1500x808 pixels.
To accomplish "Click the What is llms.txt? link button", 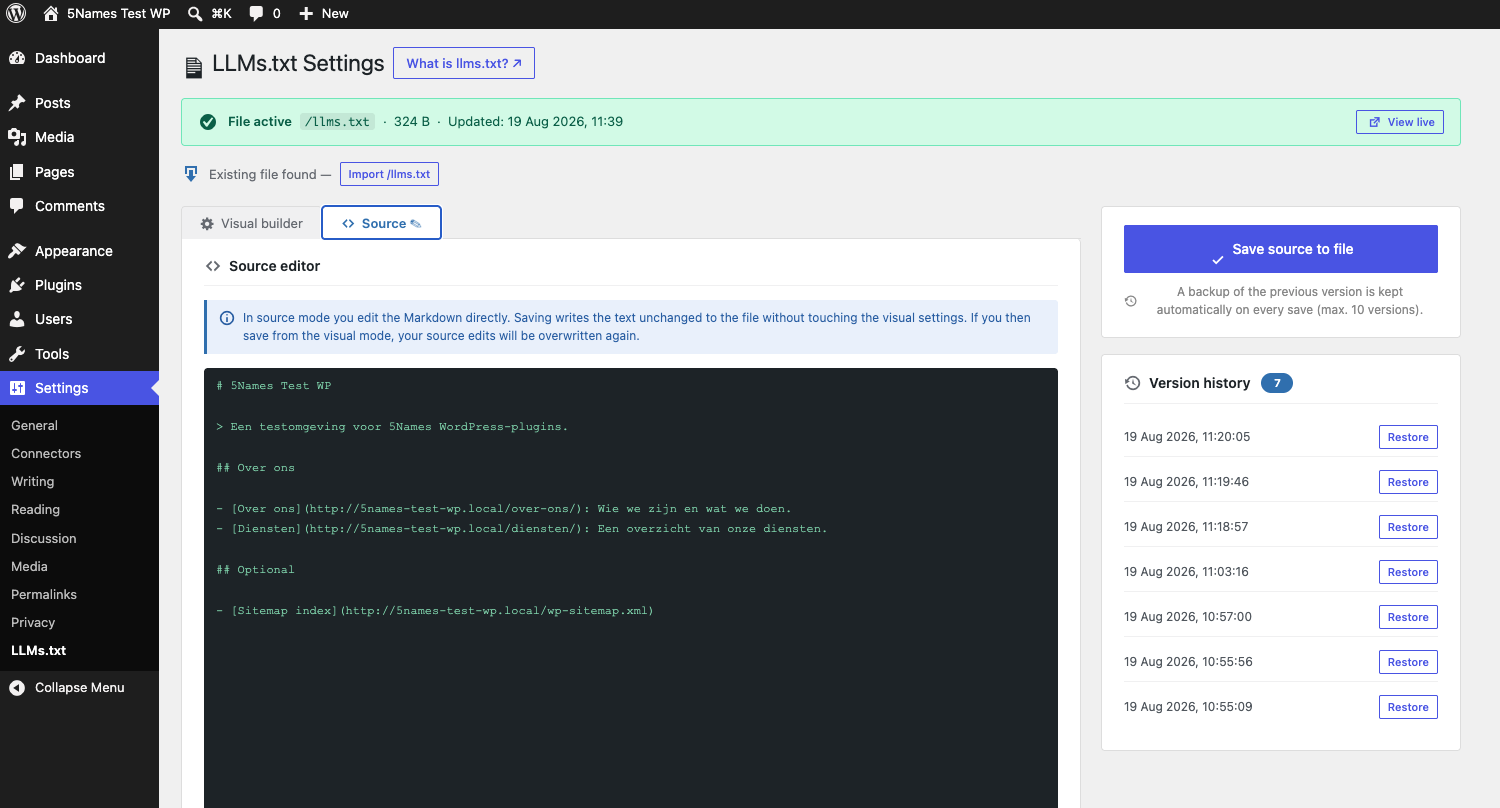I will click(x=464, y=63).
